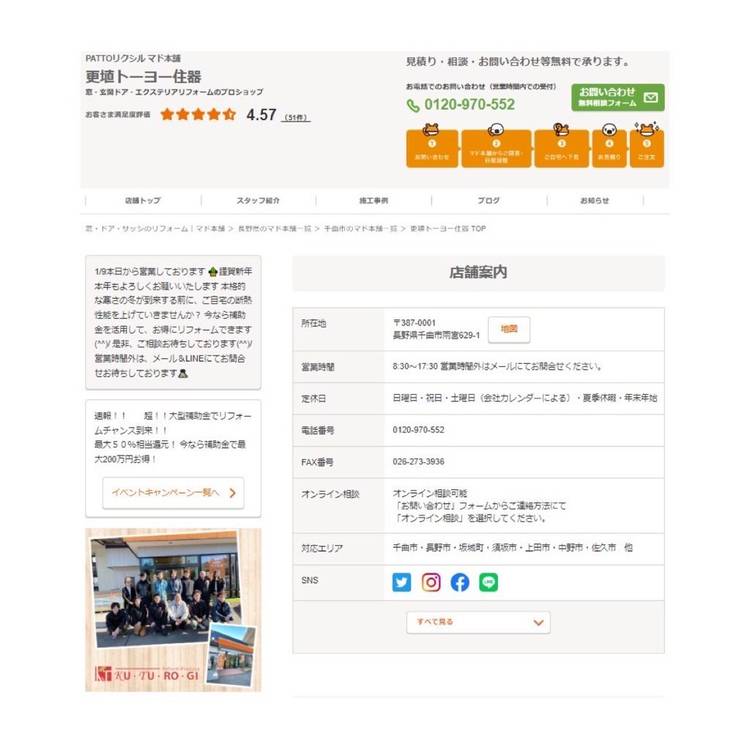The width and height of the screenshot is (750, 750).
Task: Open the ブログ tab
Action: point(489,200)
